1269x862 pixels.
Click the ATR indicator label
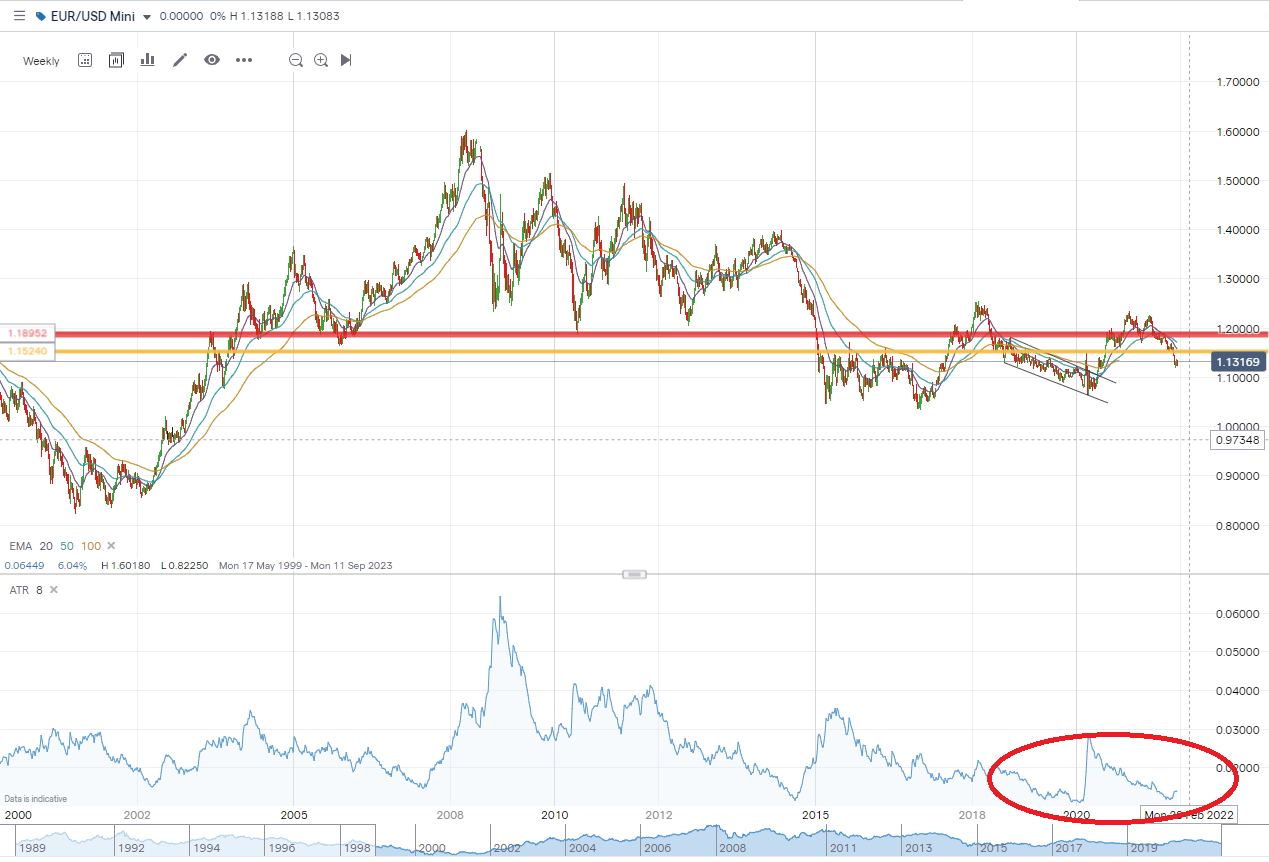(19, 590)
